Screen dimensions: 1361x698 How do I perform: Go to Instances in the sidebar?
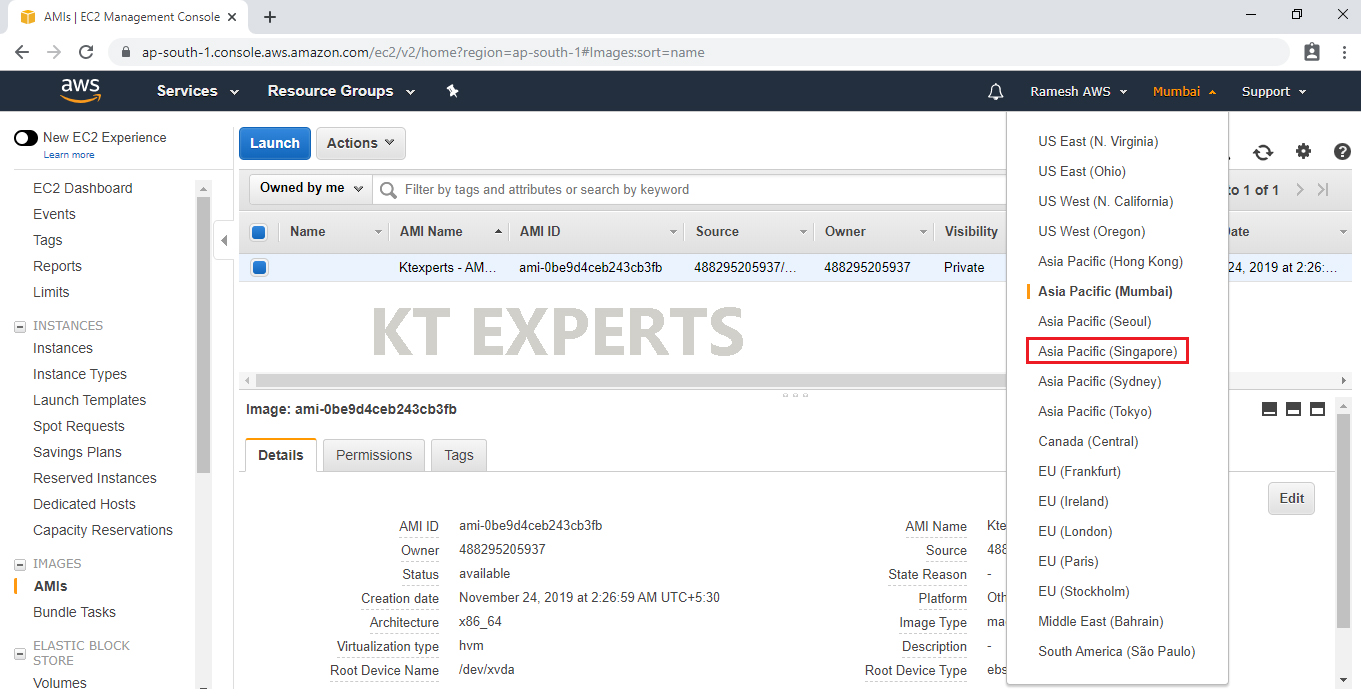coord(62,348)
